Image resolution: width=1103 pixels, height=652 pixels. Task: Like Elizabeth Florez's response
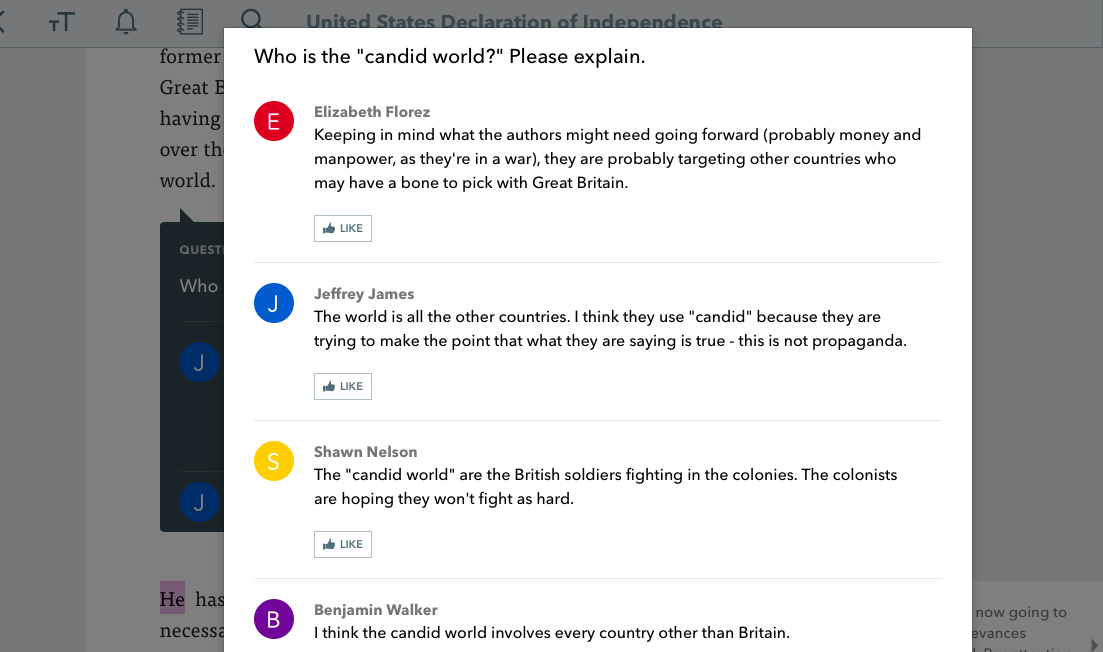pyautogui.click(x=343, y=229)
